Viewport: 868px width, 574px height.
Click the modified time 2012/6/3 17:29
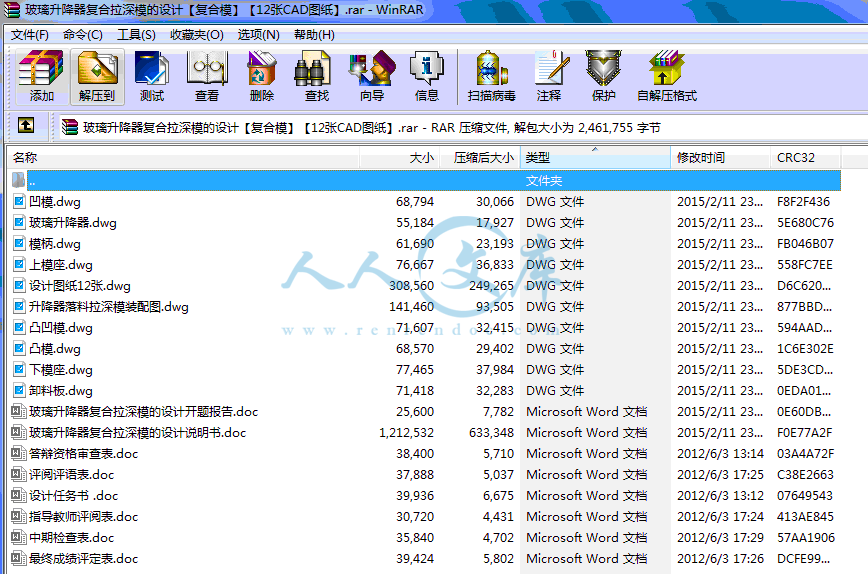coord(720,537)
